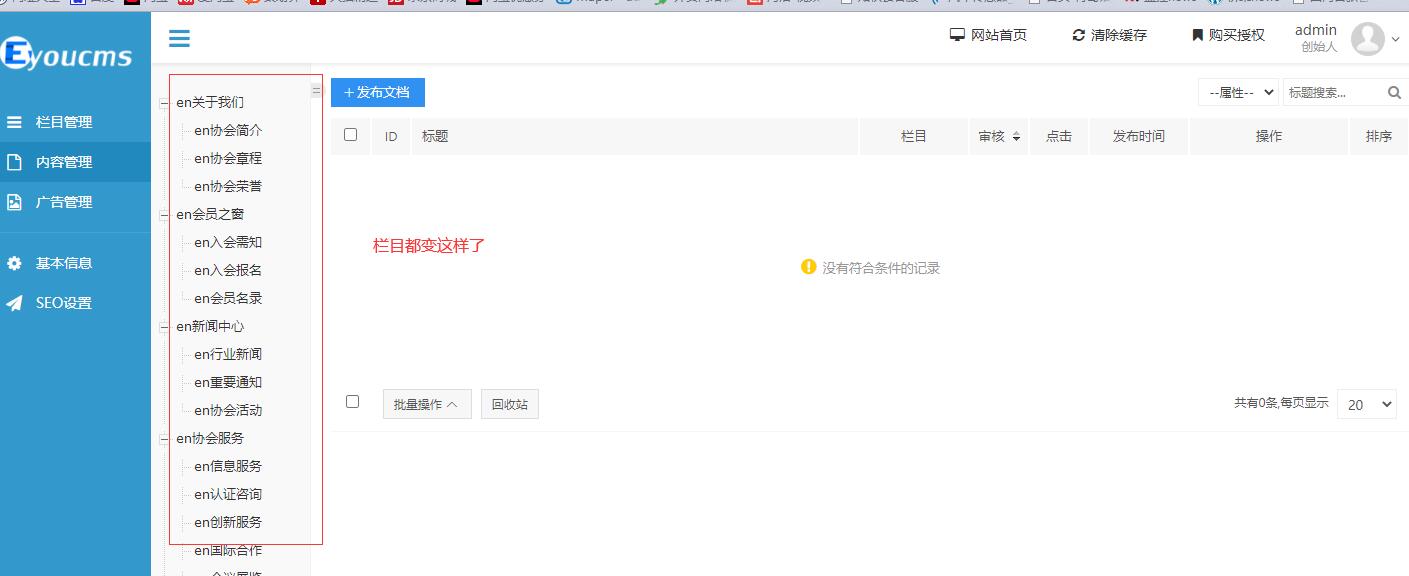The height and width of the screenshot is (576, 1409).
Task: Click the 排序 column header
Action: pos(1379,136)
